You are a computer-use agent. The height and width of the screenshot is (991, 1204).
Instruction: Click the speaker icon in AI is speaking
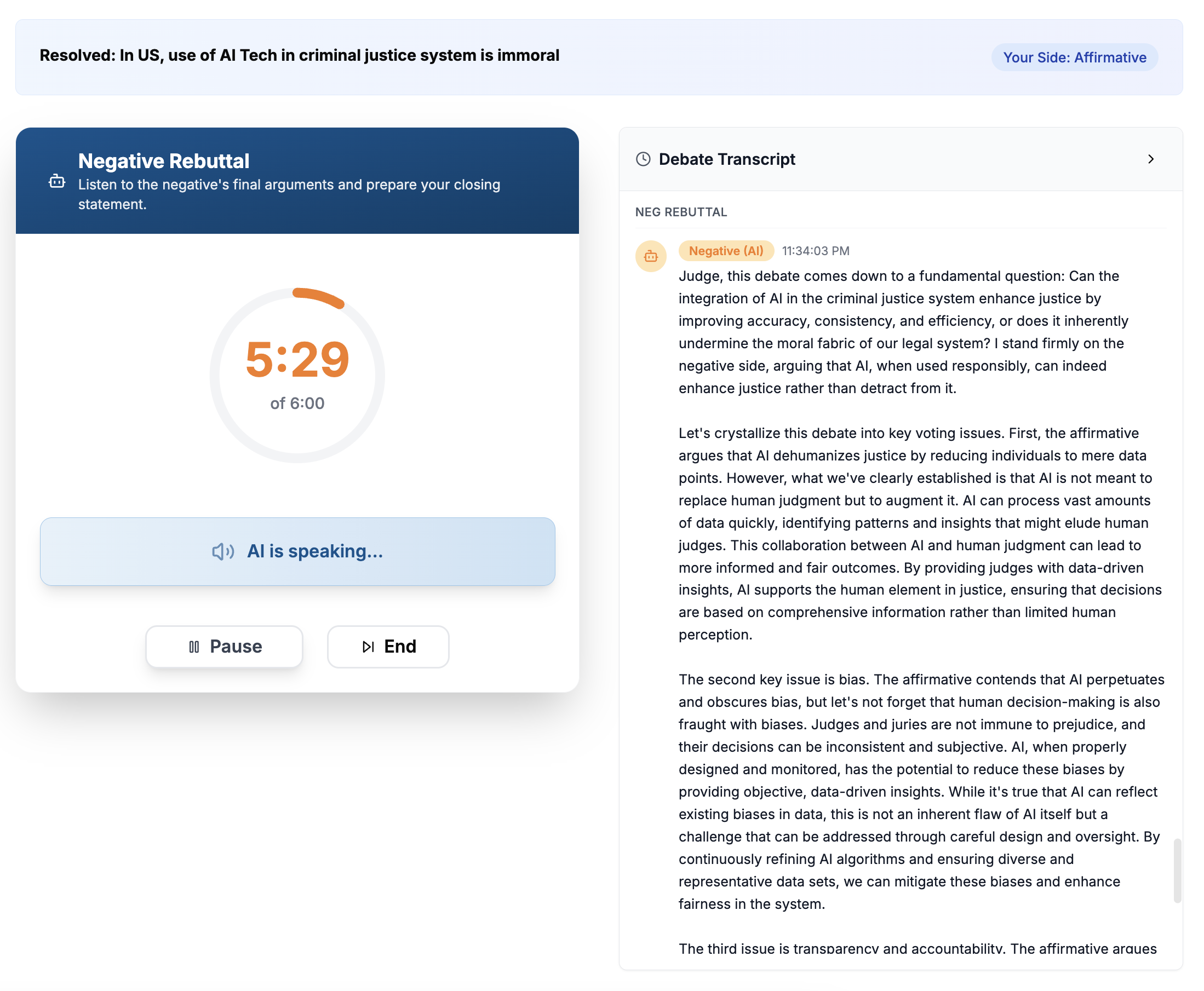[x=223, y=551]
